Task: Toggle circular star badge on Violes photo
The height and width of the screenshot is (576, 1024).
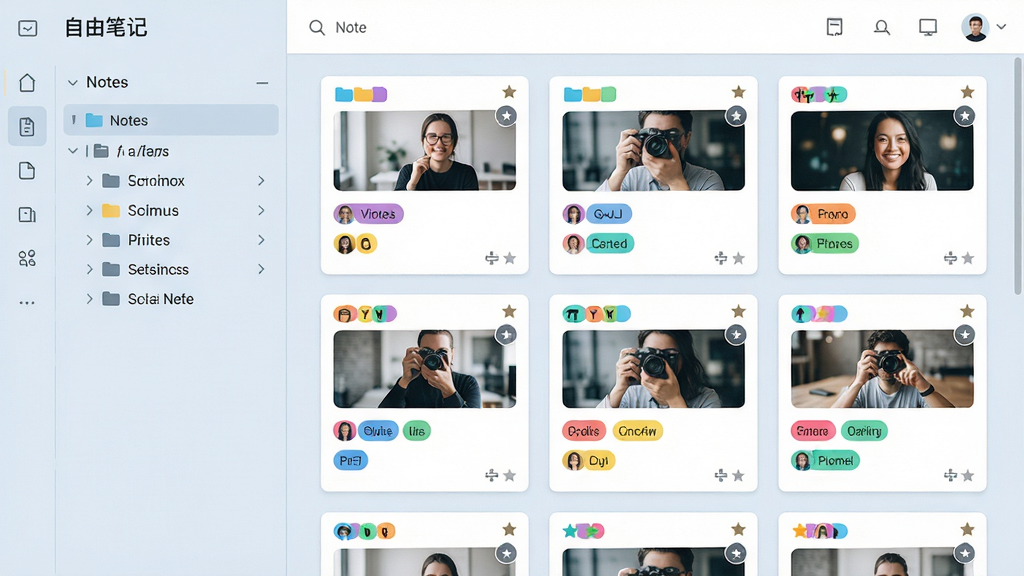Action: [506, 116]
